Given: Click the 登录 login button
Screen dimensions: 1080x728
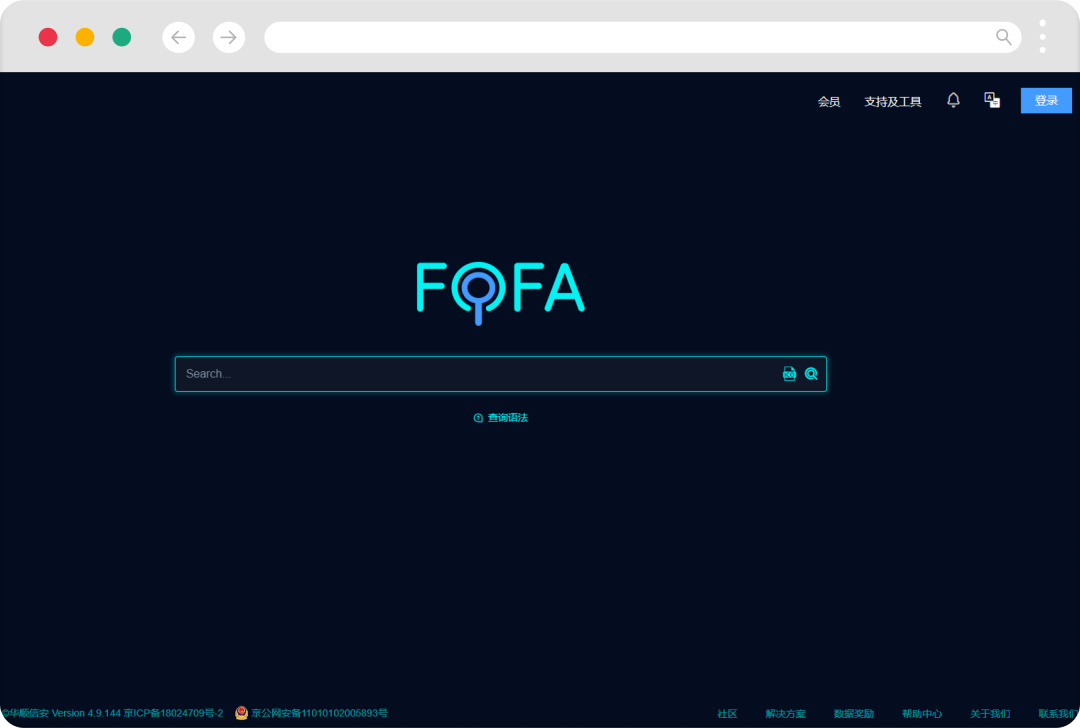Looking at the screenshot, I should [1046, 101].
